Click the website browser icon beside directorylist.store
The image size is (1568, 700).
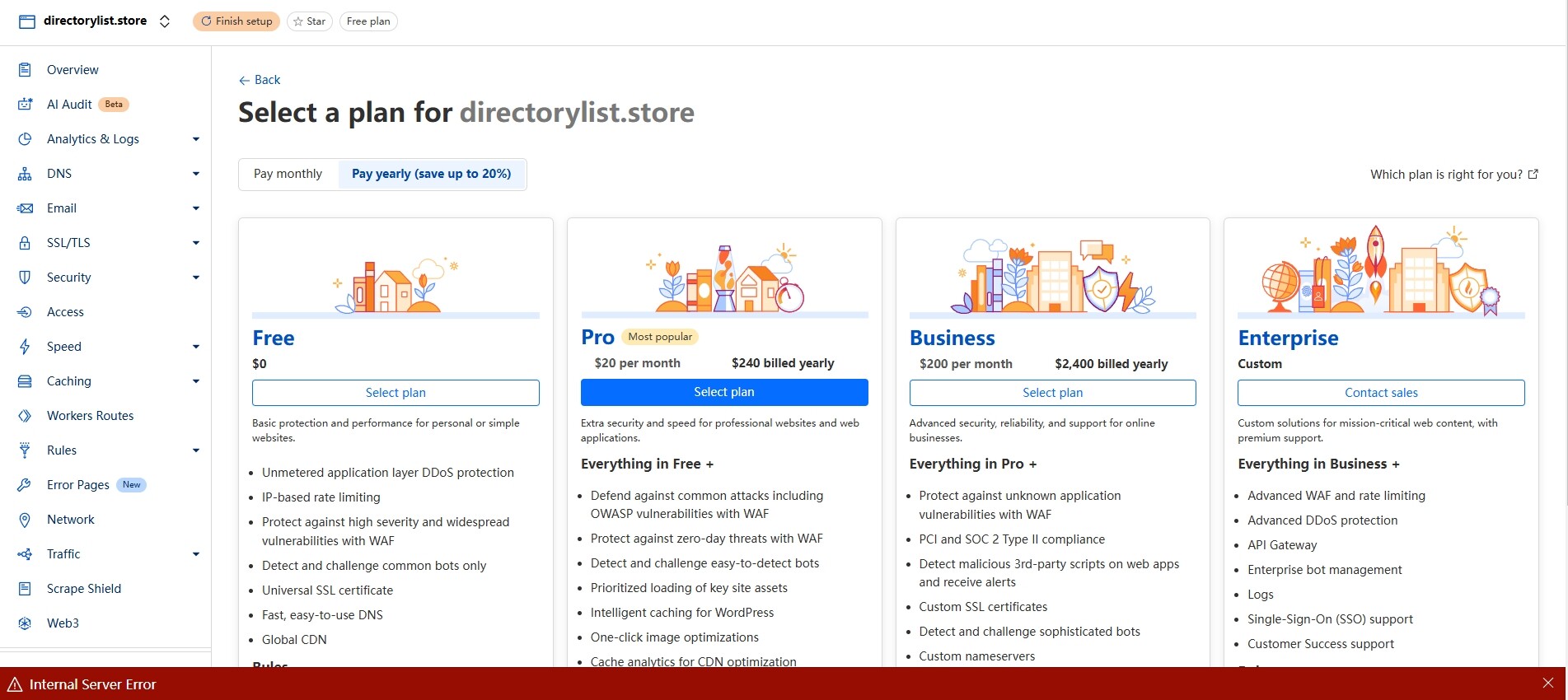tap(27, 21)
